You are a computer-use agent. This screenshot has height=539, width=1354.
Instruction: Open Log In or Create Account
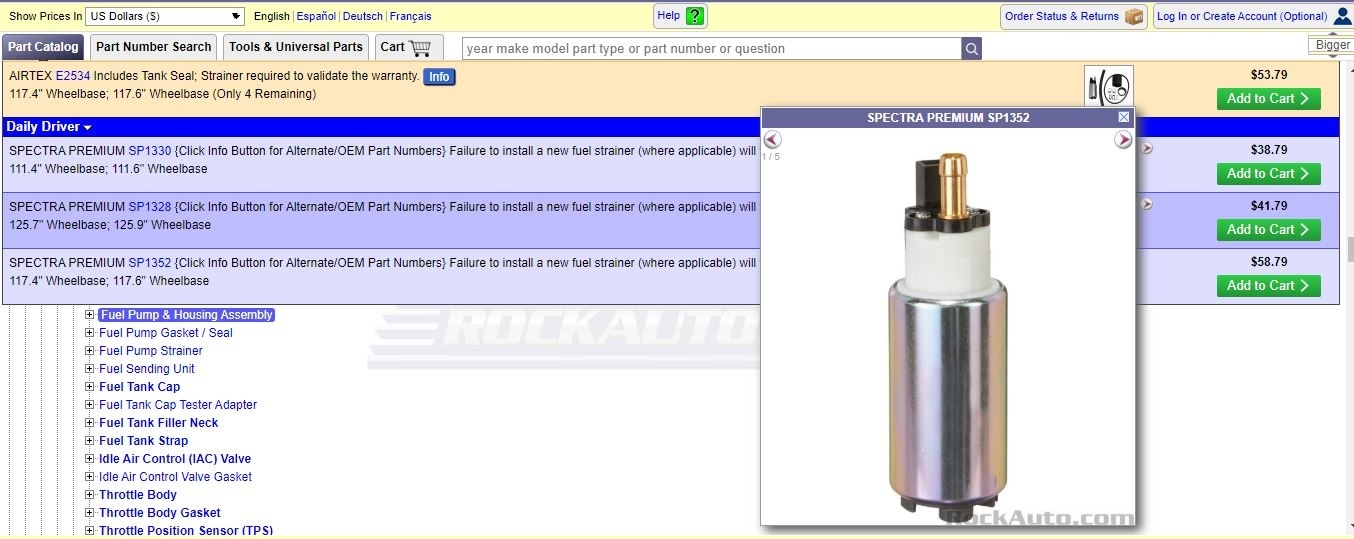tap(1242, 16)
